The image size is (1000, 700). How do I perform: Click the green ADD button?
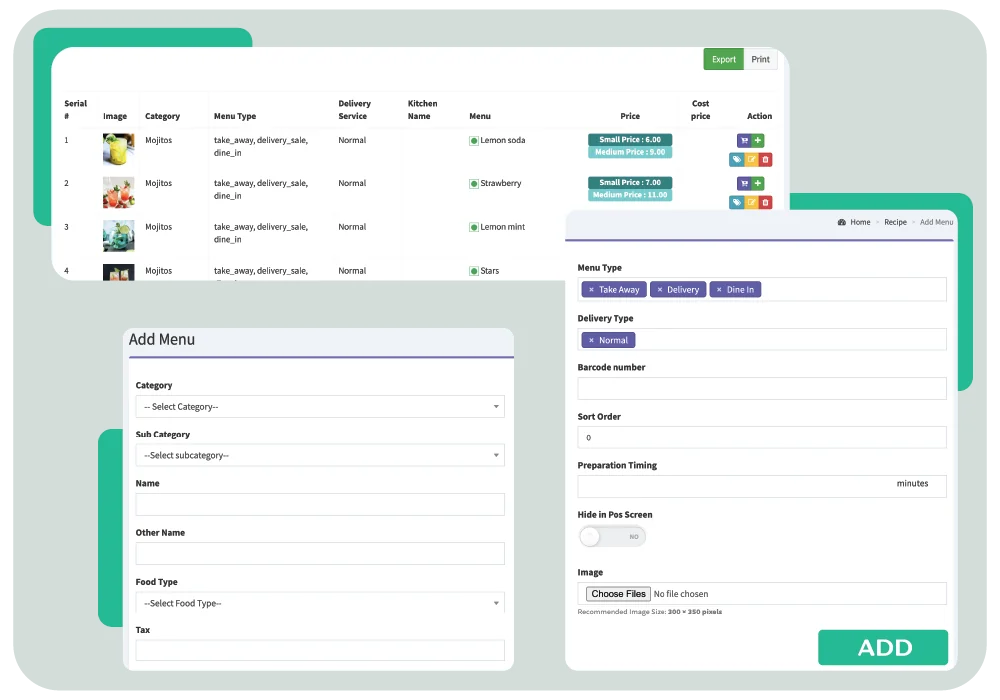point(883,647)
